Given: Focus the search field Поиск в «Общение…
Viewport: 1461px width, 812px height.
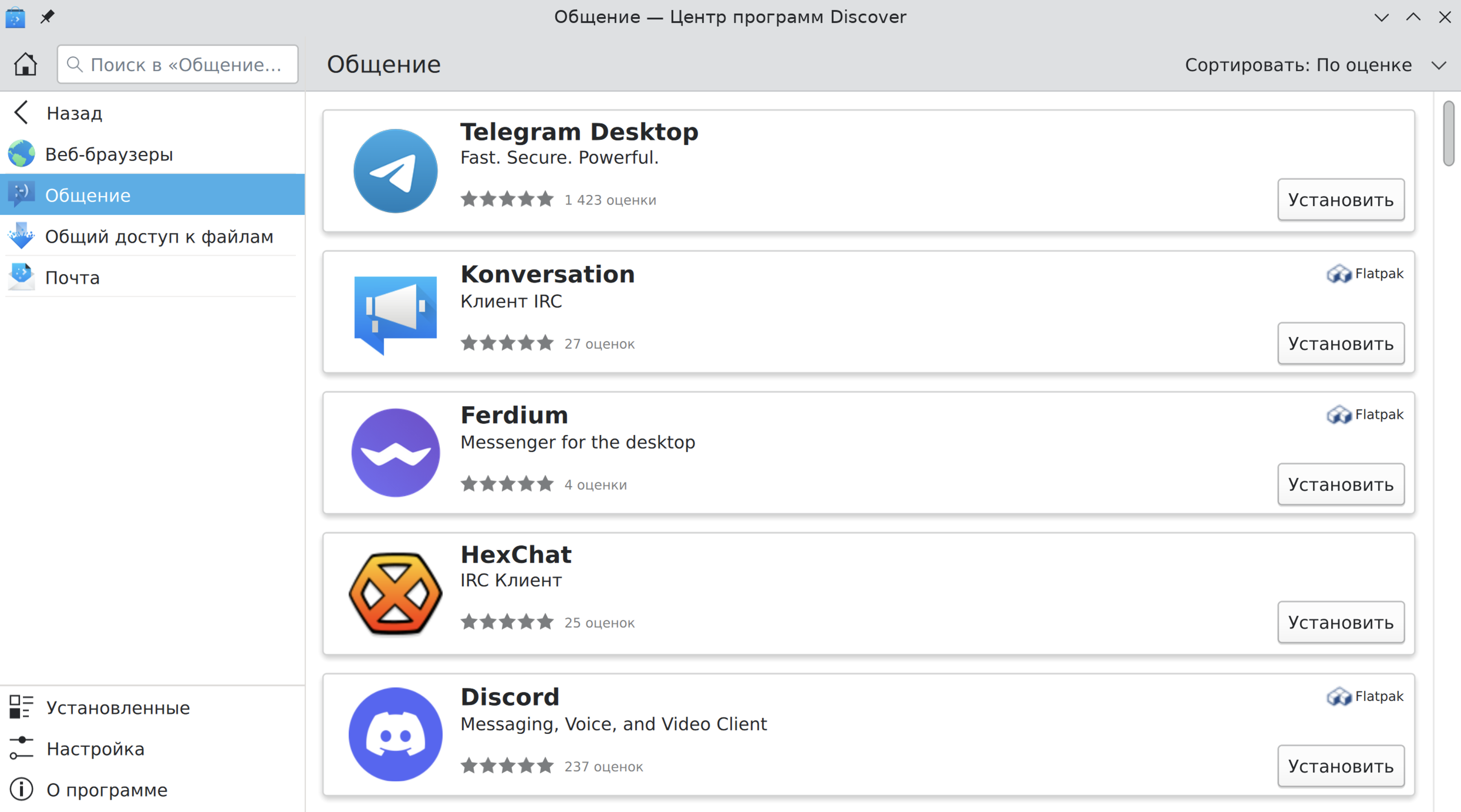Looking at the screenshot, I should tap(177, 64).
